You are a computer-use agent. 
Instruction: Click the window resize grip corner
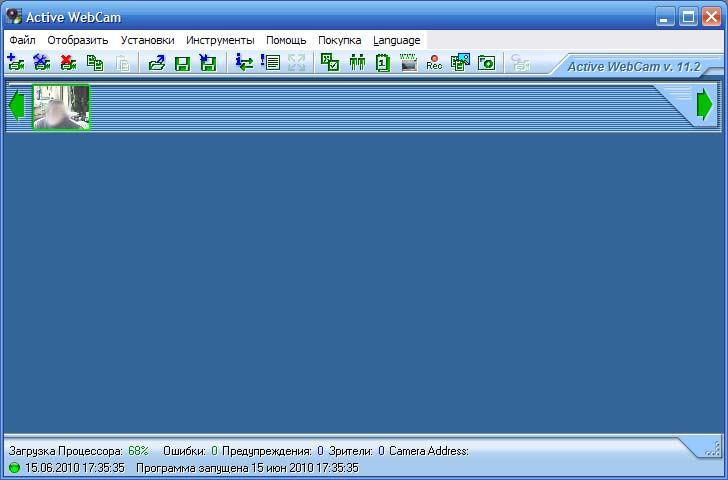[712, 449]
